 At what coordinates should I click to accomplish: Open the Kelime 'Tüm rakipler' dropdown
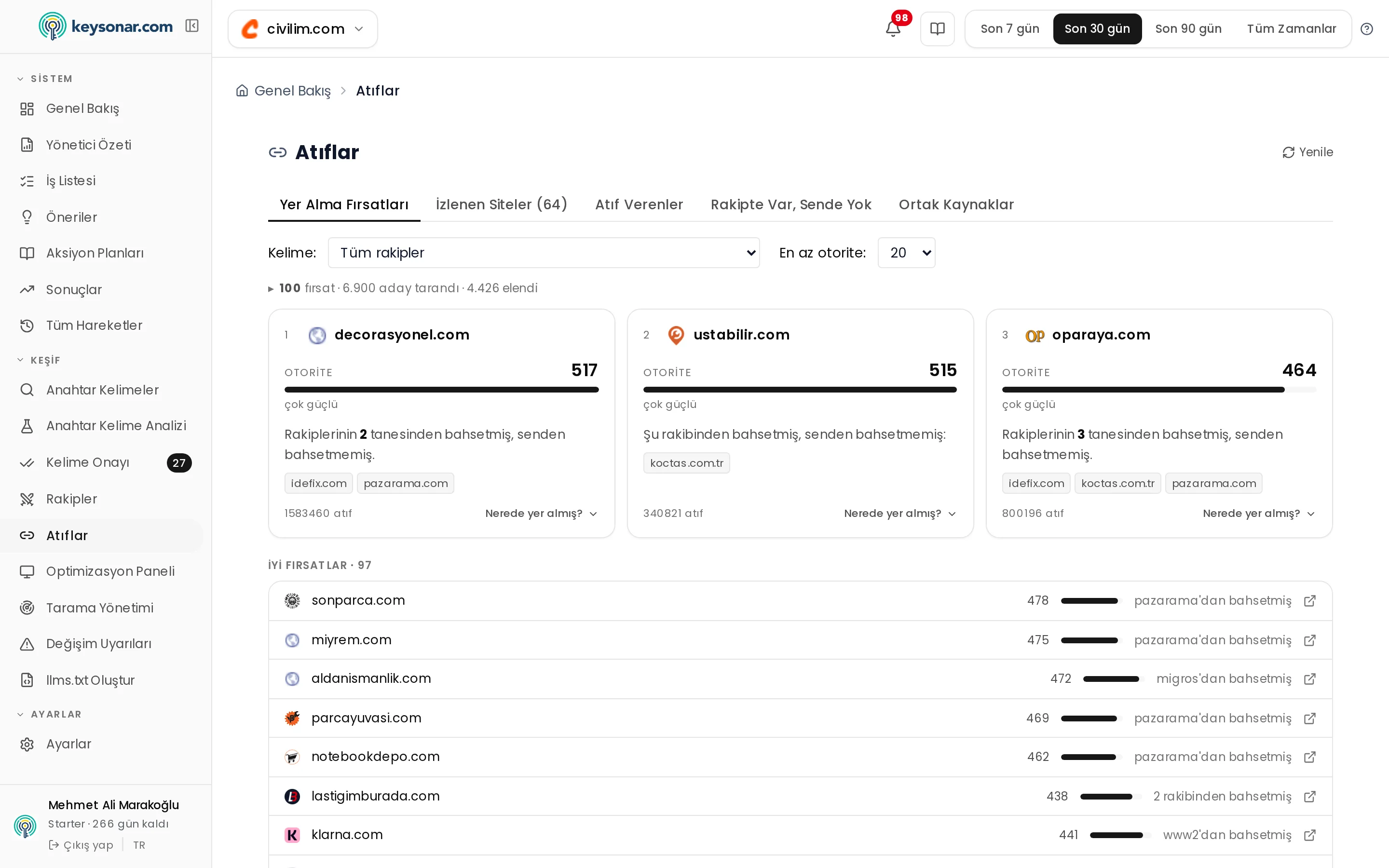pyautogui.click(x=544, y=253)
